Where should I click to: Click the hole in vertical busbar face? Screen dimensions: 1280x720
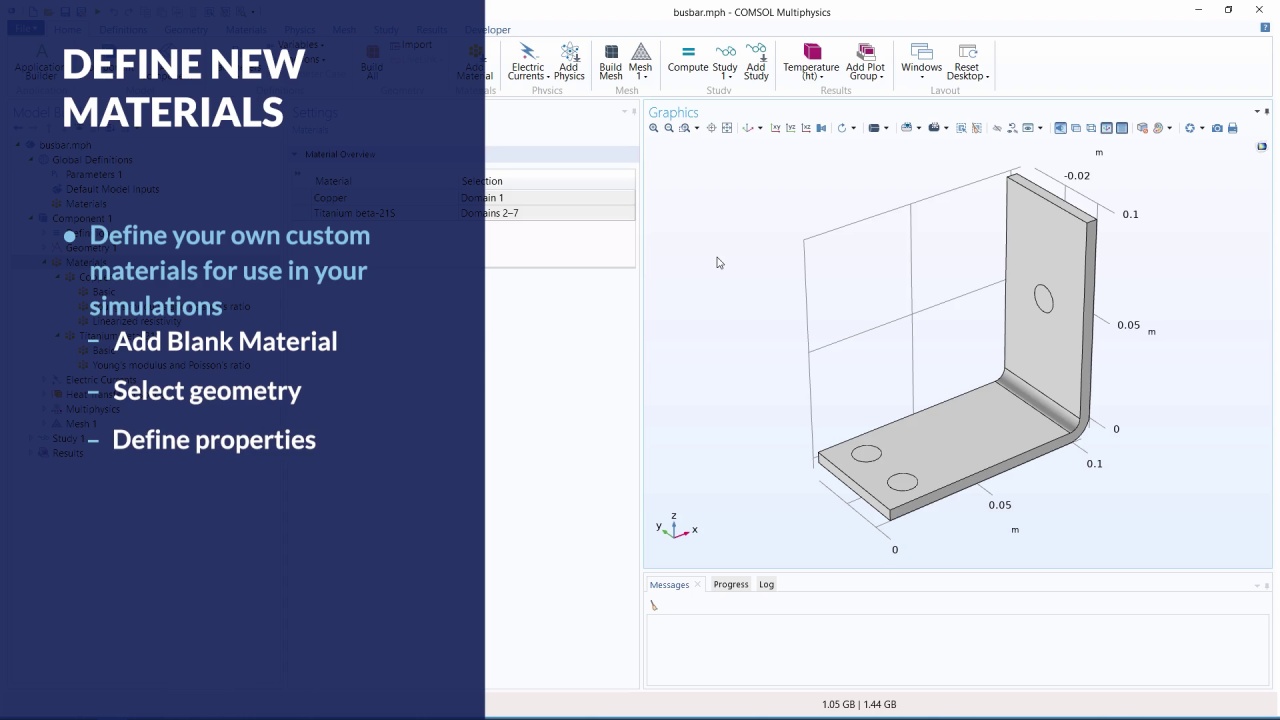[1044, 299]
